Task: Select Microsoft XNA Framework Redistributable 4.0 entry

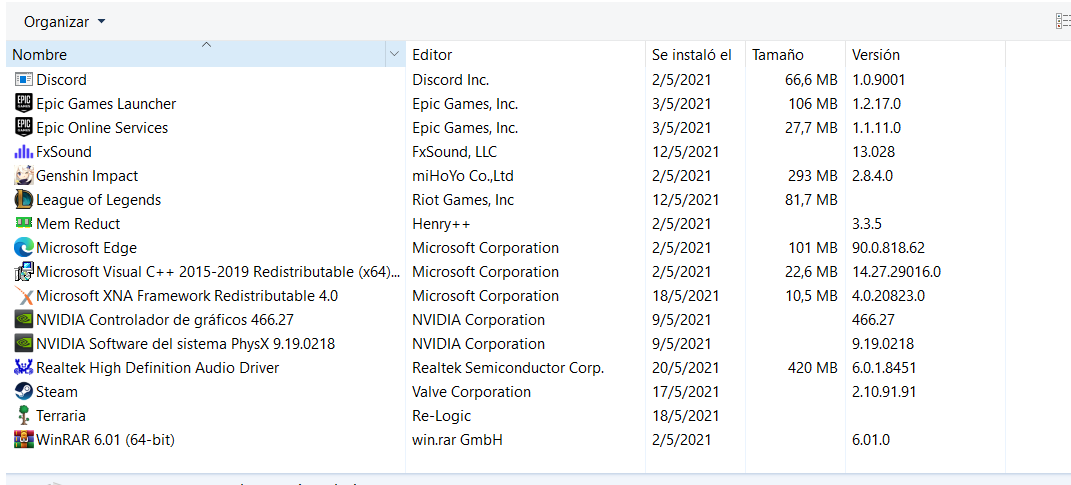Action: 186,296
